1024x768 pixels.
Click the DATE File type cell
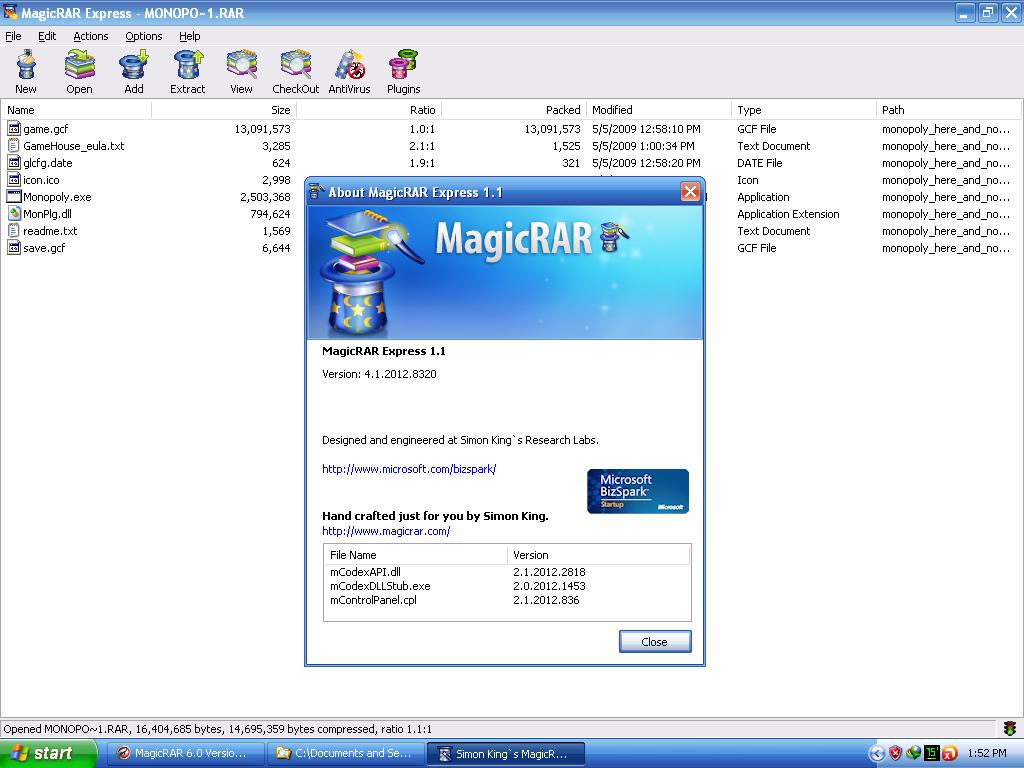(x=760, y=163)
